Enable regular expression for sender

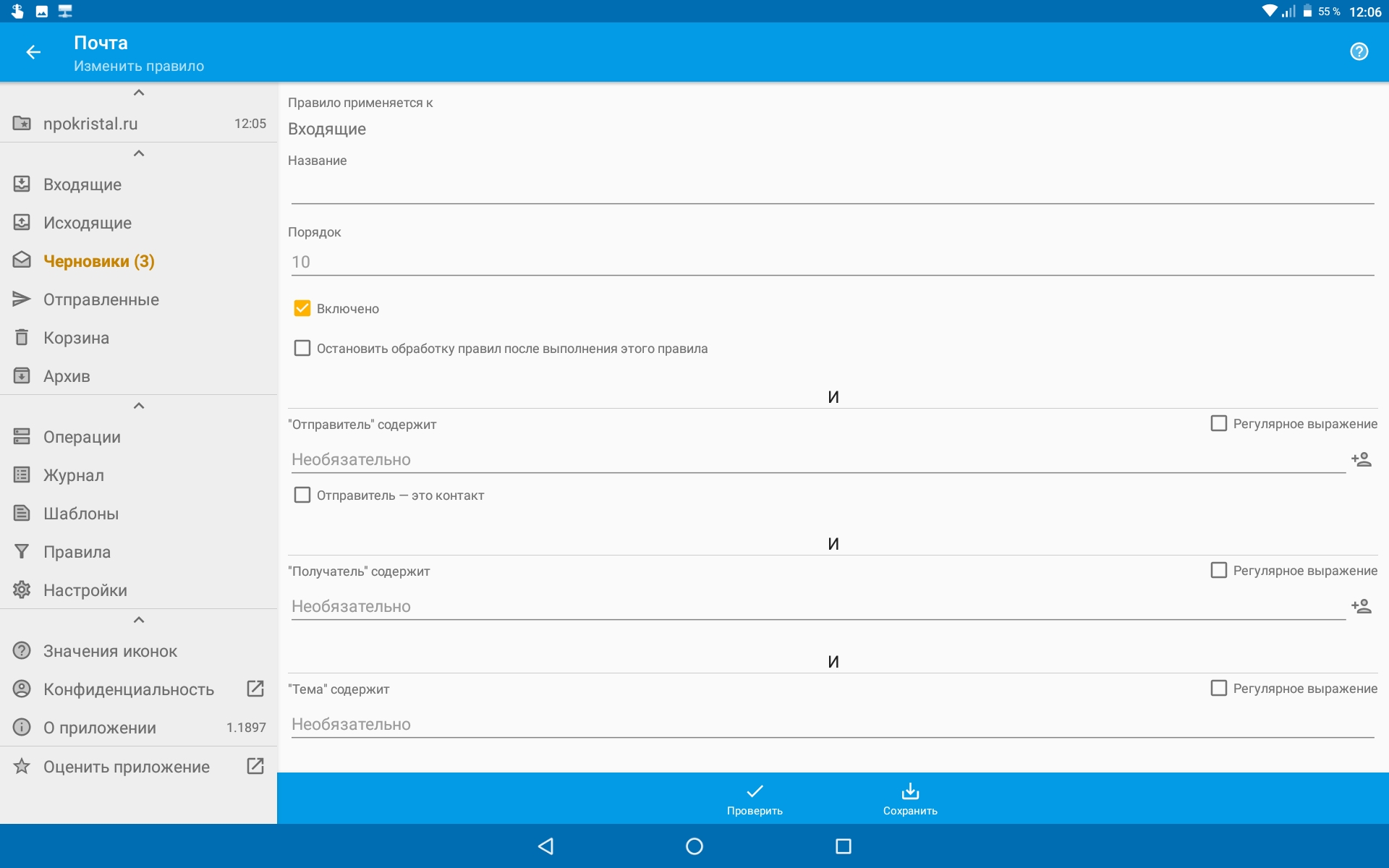coord(1219,424)
